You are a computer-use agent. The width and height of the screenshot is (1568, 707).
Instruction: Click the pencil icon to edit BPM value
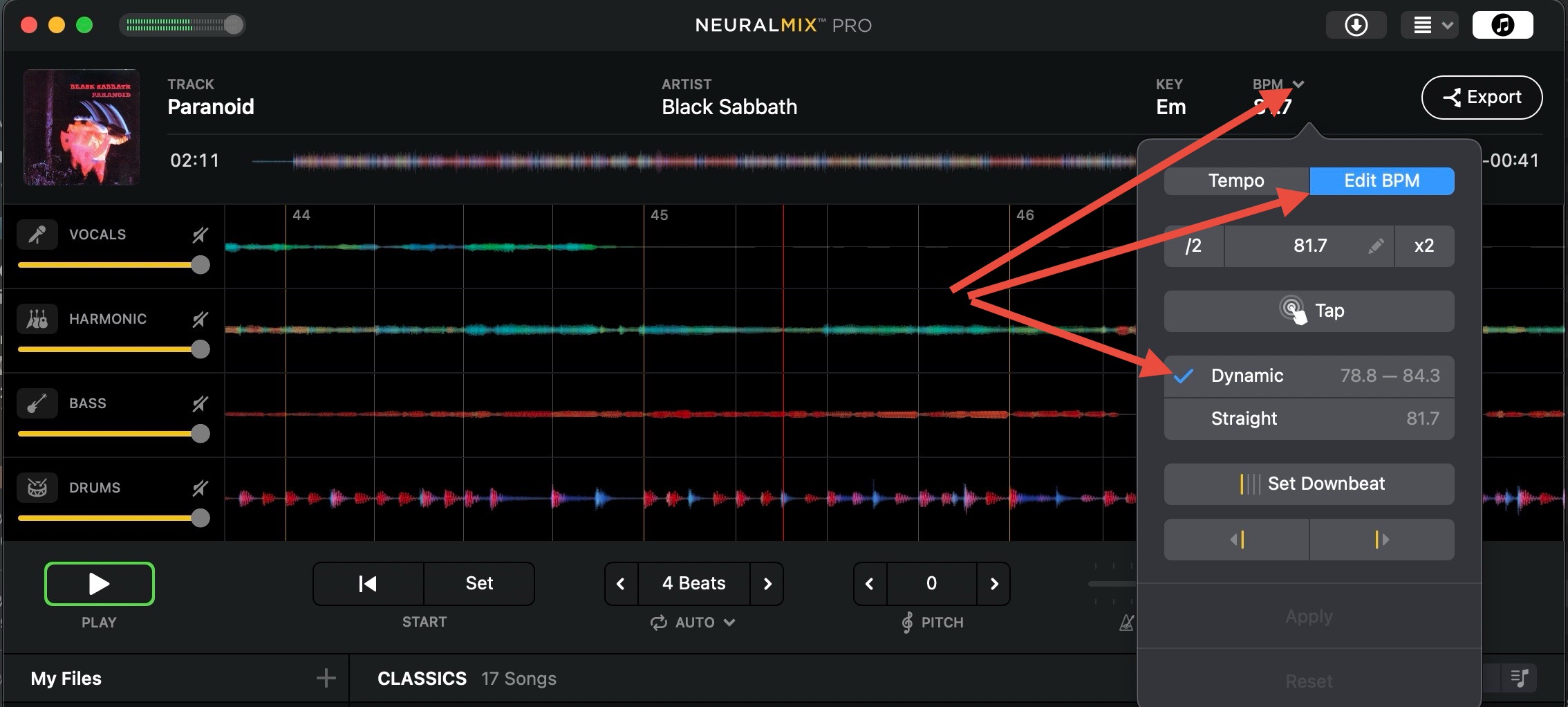point(1375,246)
